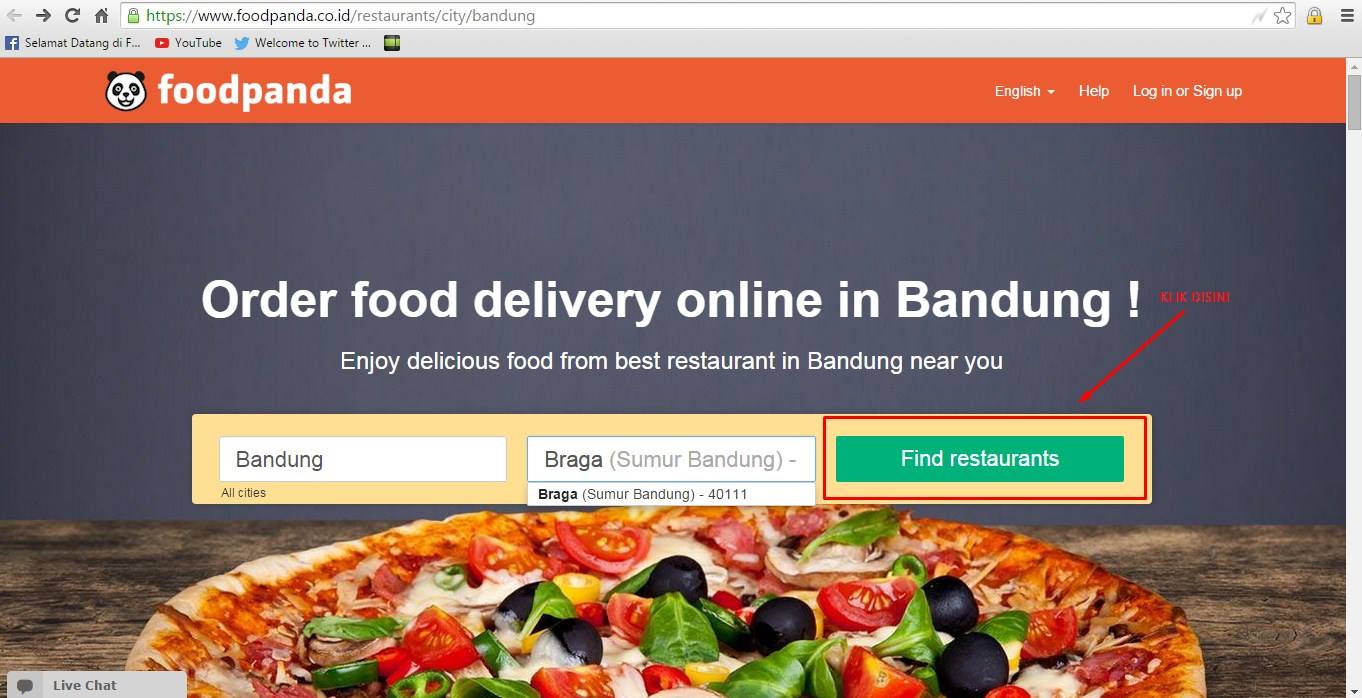Open the Bandung city selector field

363,459
